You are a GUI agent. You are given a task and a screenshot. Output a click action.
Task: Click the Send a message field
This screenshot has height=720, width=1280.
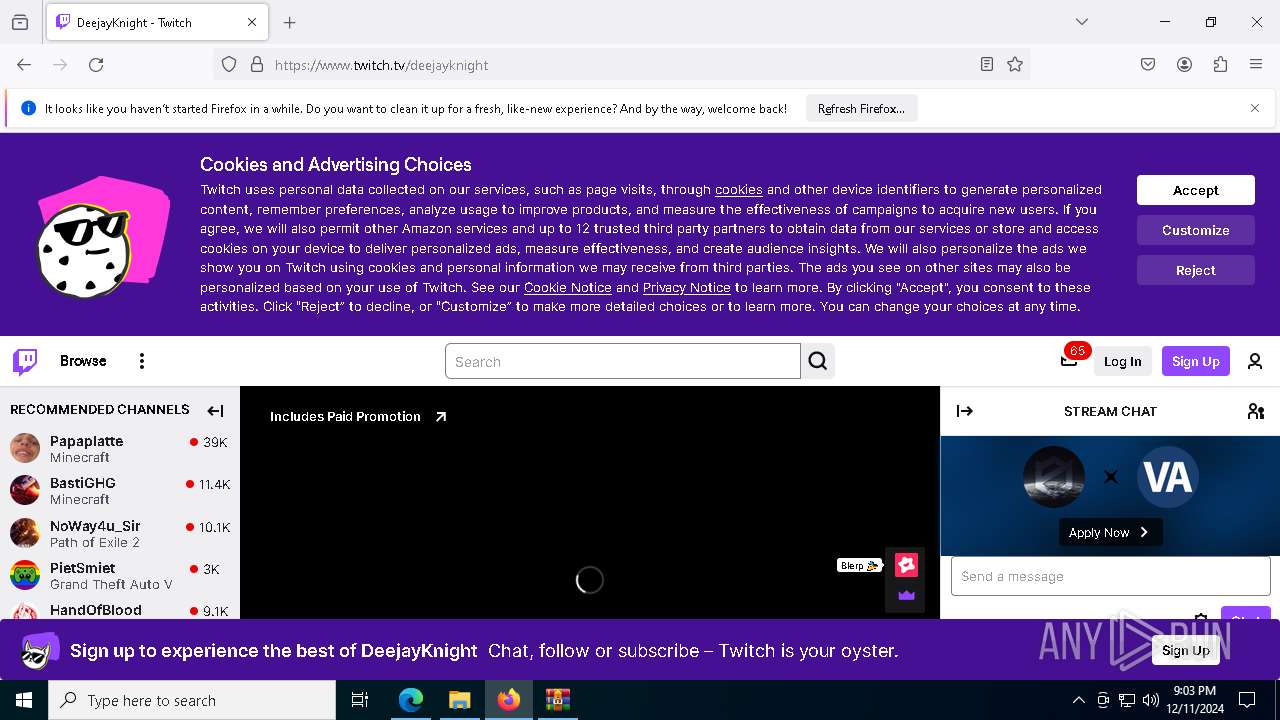[1110, 576]
